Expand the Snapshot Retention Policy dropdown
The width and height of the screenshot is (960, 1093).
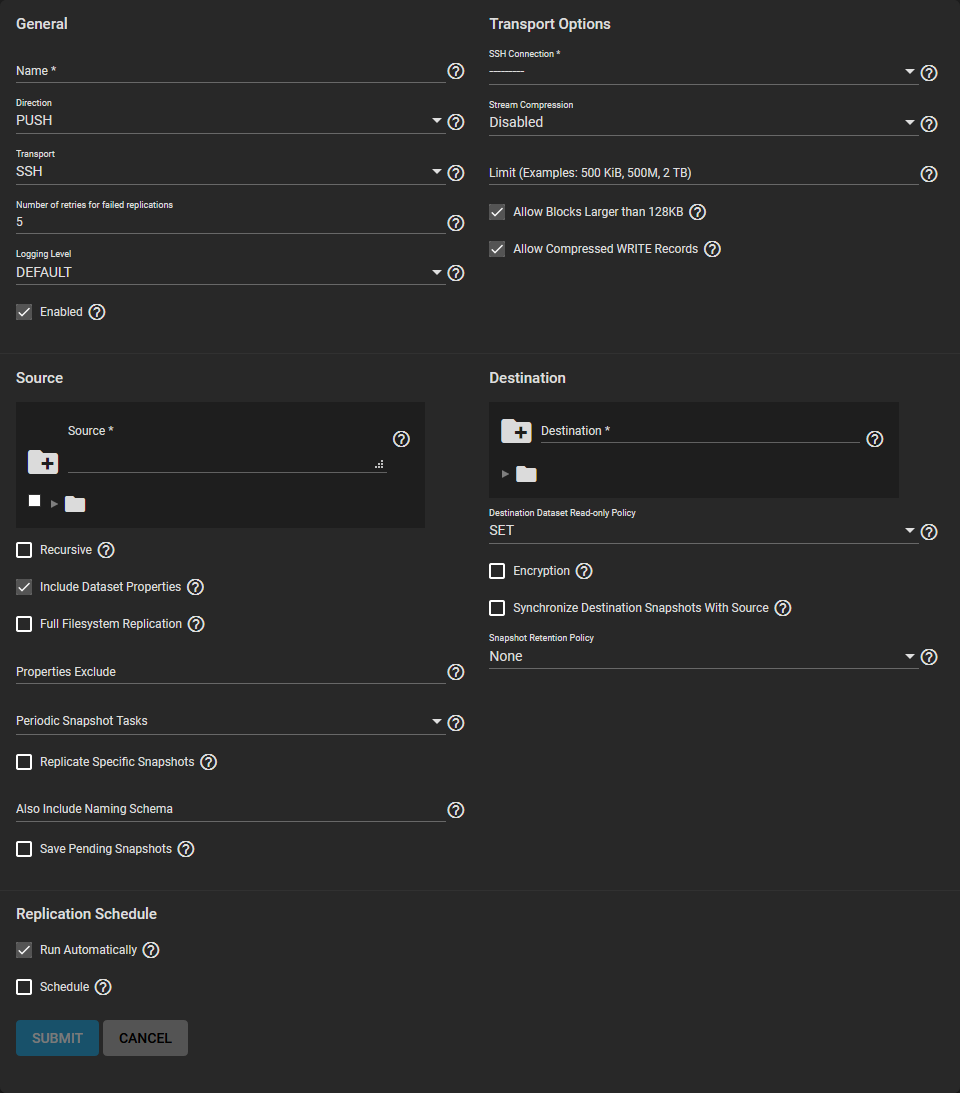click(702, 657)
